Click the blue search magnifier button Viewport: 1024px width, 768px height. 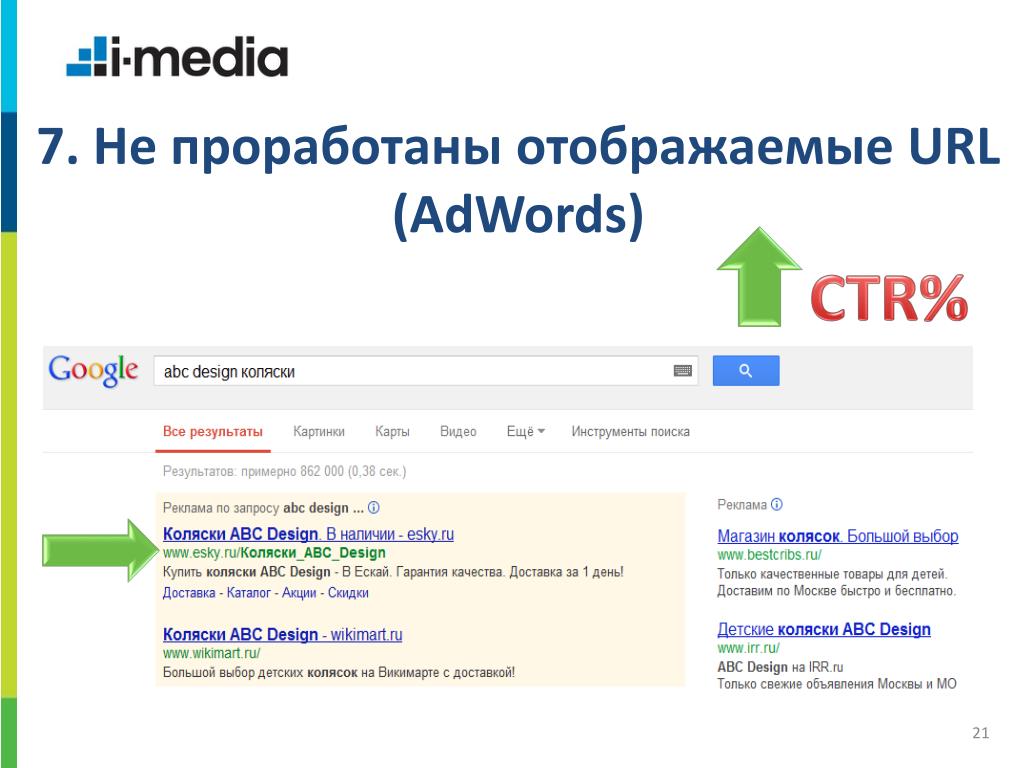(746, 370)
